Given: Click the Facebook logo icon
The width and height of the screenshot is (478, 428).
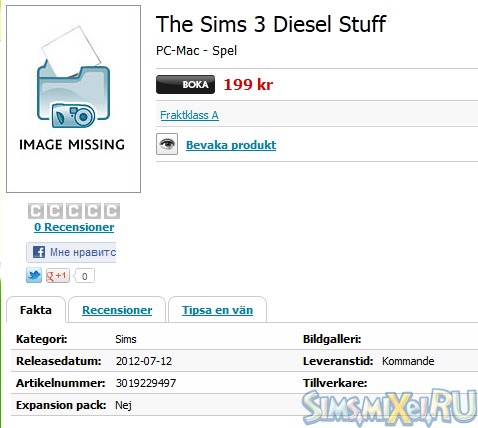Looking at the screenshot, I should pyautogui.click(x=39, y=252).
